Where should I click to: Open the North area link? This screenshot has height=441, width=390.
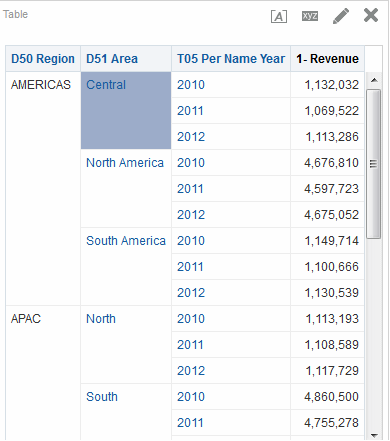click(101, 319)
